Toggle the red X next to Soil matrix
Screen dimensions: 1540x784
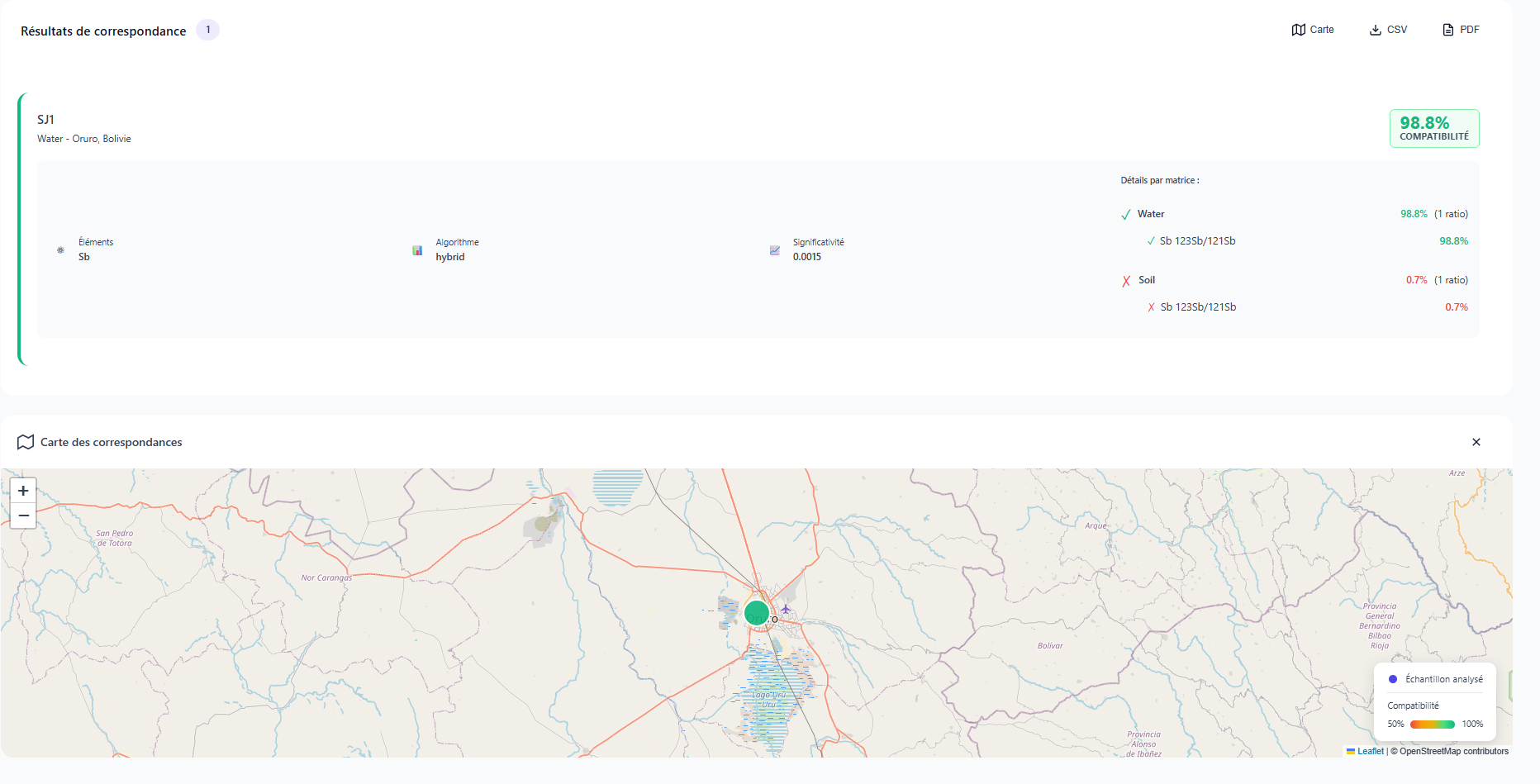(1125, 281)
